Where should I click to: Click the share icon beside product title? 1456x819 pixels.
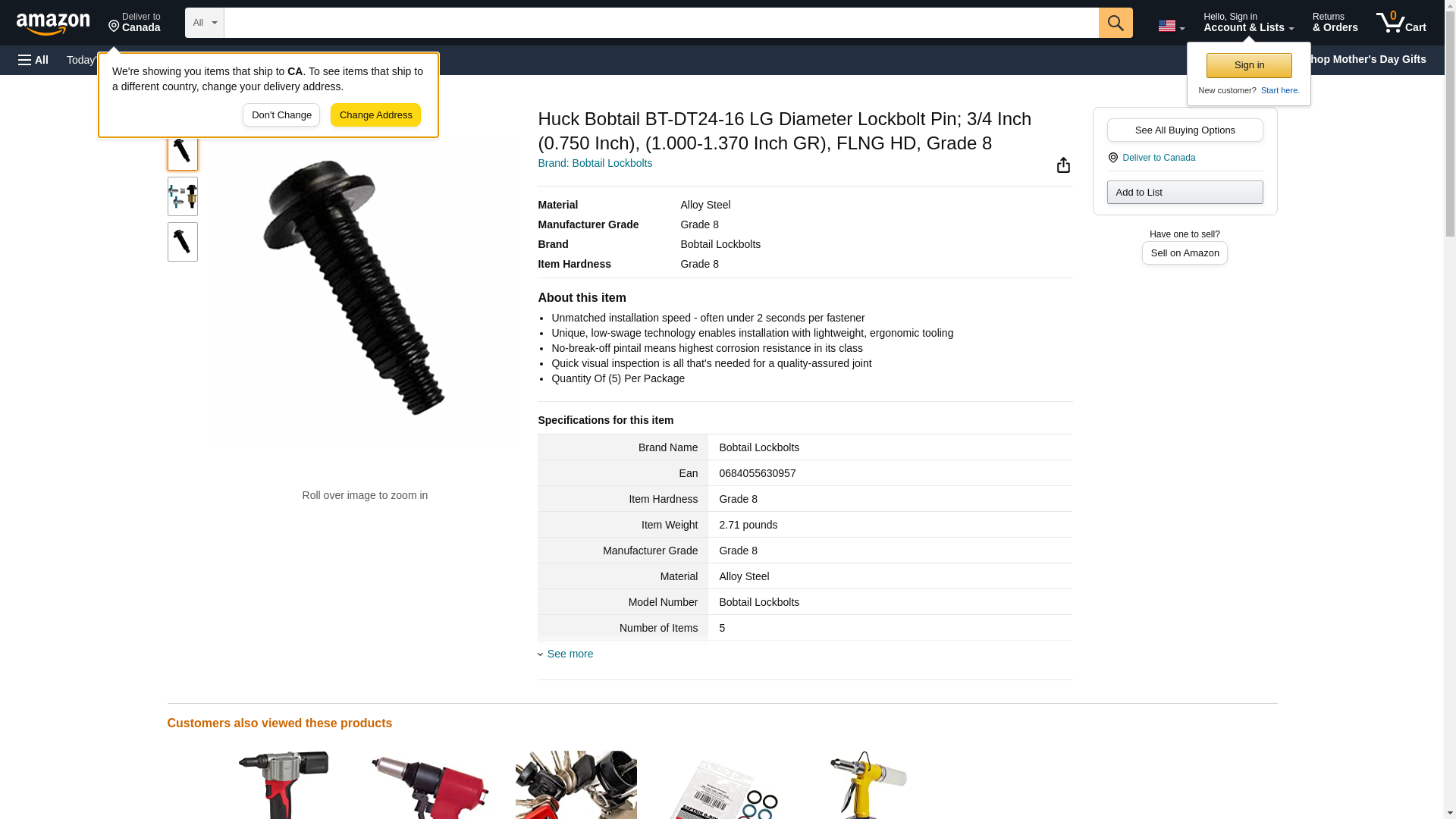(1063, 165)
